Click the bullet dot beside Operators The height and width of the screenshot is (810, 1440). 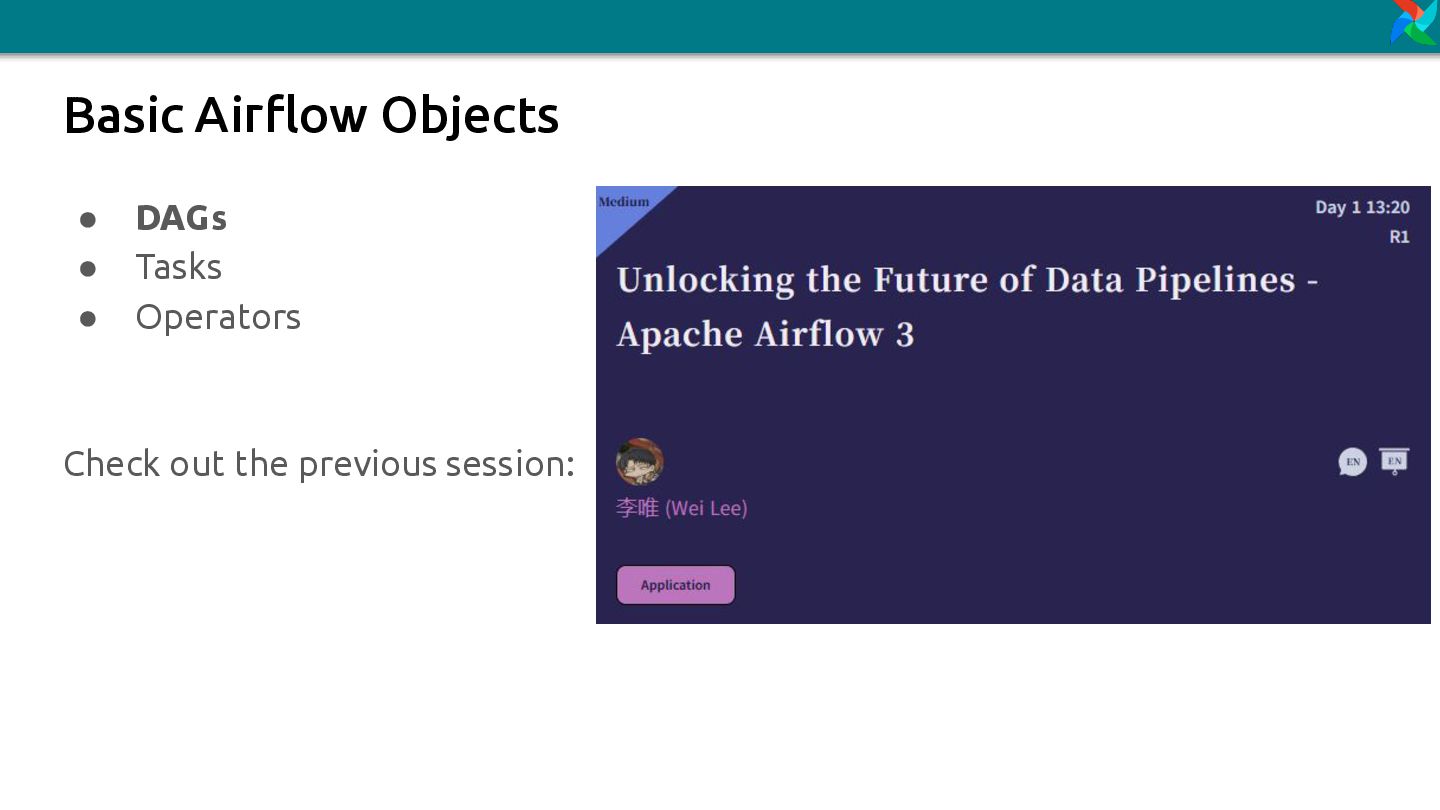pyautogui.click(x=88, y=318)
